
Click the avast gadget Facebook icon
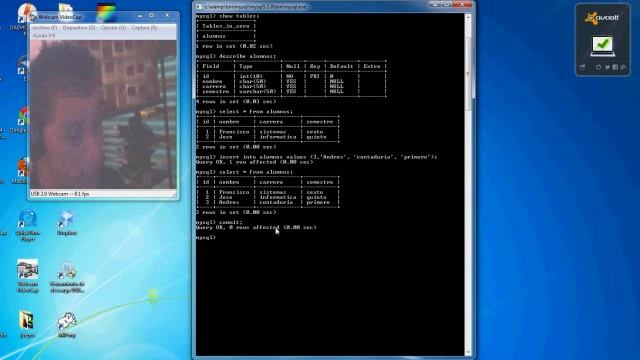pyautogui.click(x=615, y=67)
